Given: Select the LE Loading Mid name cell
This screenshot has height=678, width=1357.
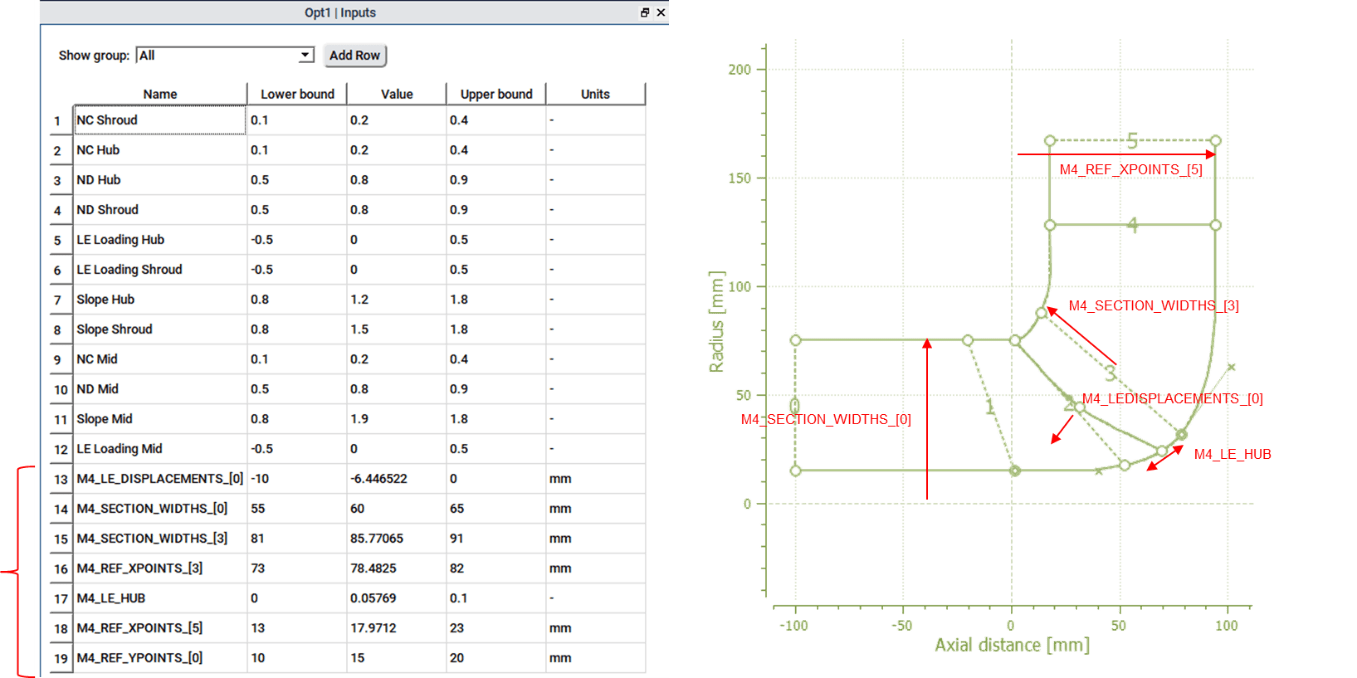Looking at the screenshot, I should (x=160, y=449).
